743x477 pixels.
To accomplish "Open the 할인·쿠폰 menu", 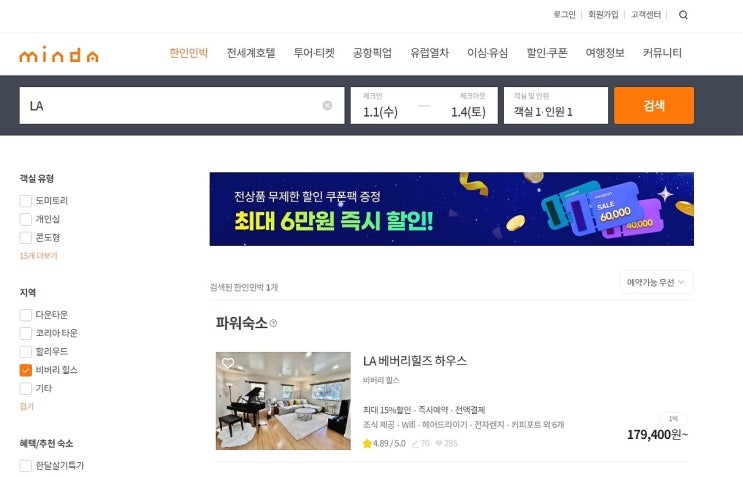I will click(x=547, y=53).
